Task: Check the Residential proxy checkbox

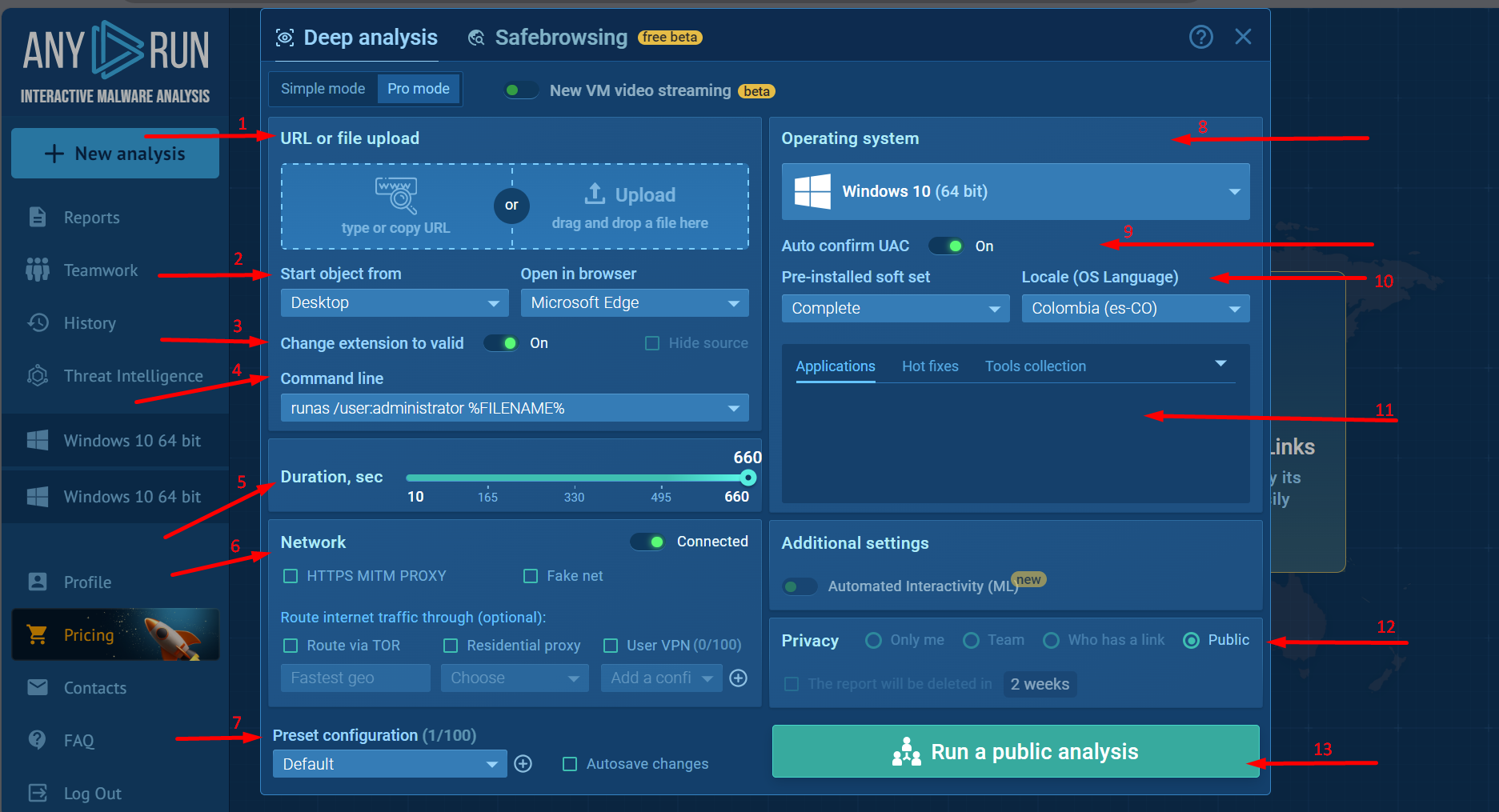Action: (451, 646)
